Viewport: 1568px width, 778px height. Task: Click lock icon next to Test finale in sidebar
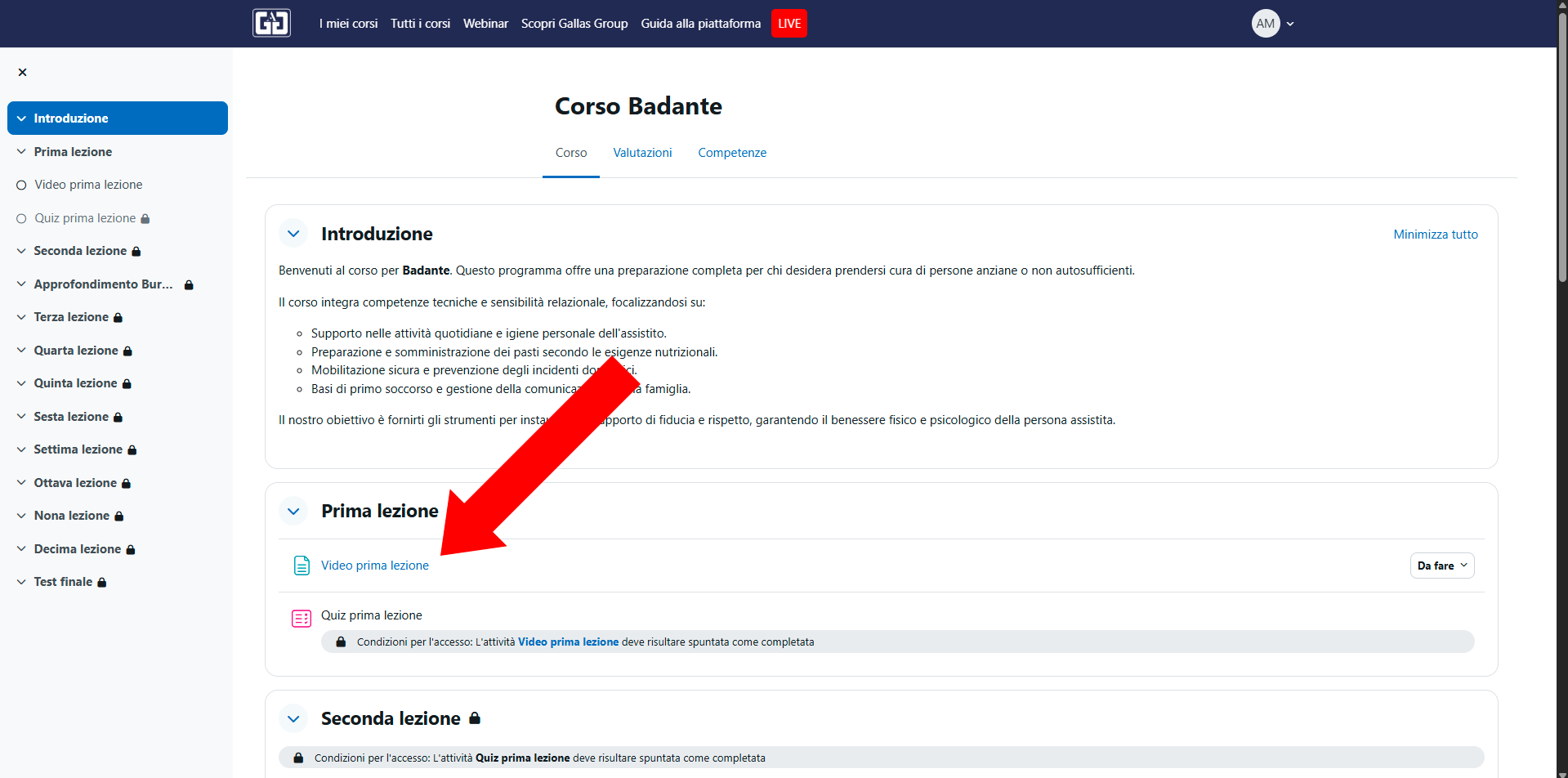102,583
